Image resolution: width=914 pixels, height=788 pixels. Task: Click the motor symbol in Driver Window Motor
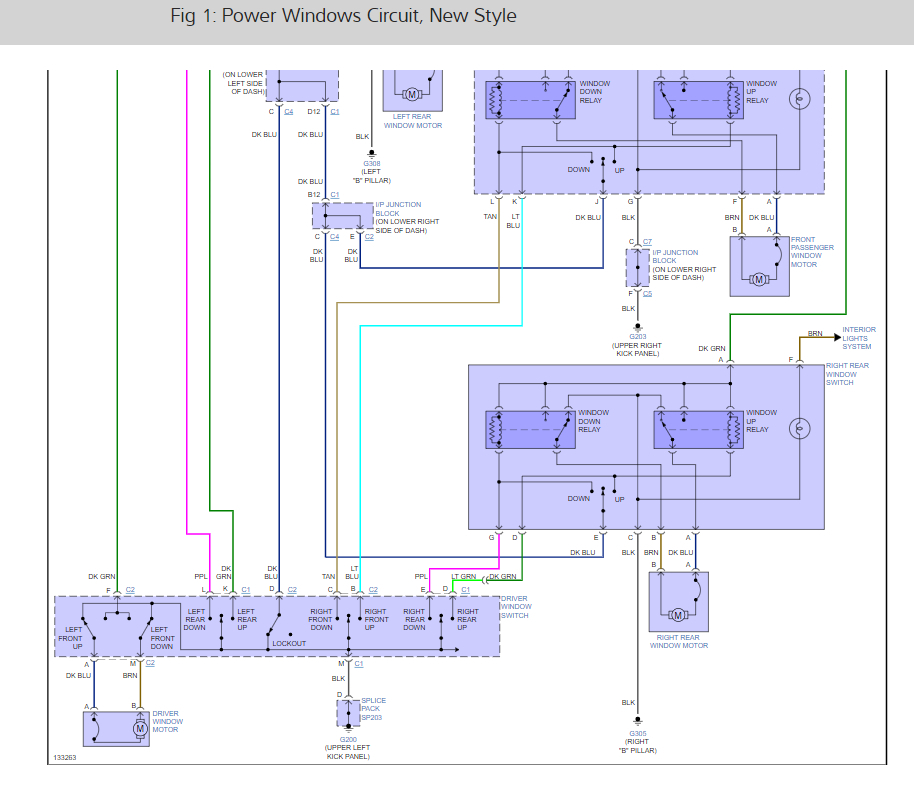[140, 729]
